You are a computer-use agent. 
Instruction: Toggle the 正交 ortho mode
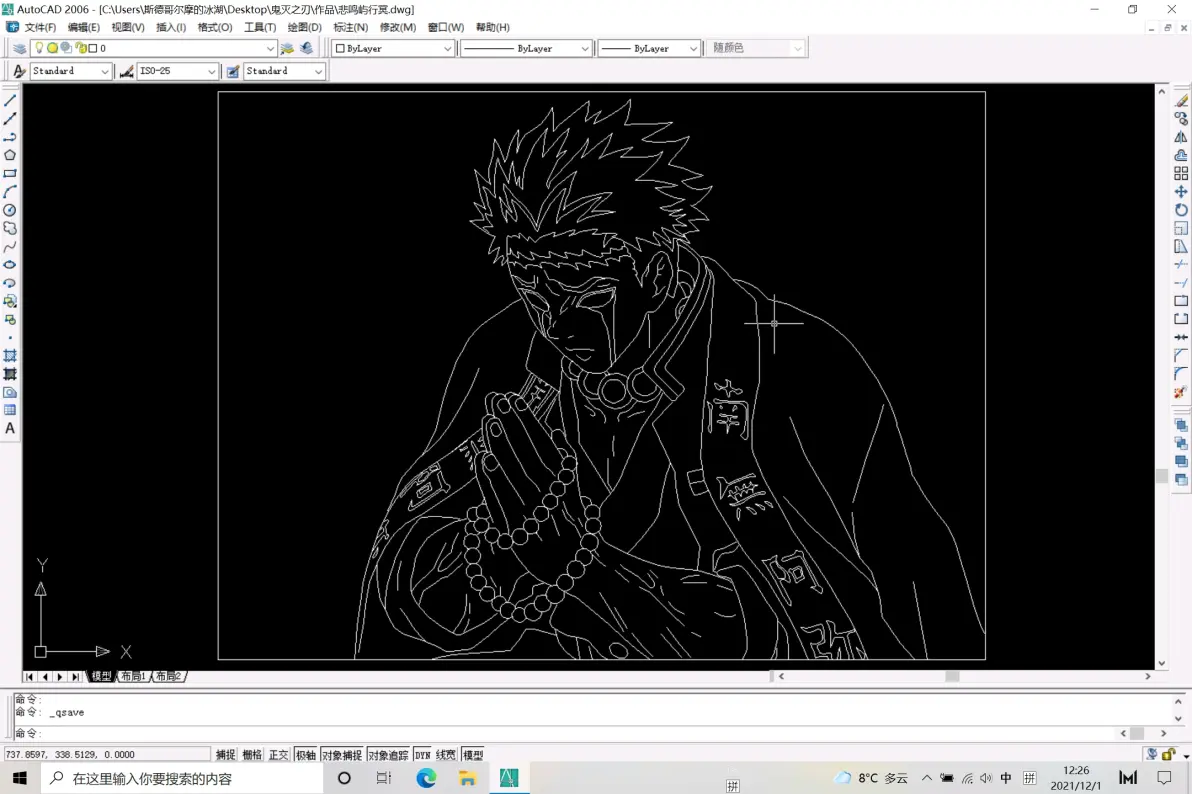click(x=279, y=754)
